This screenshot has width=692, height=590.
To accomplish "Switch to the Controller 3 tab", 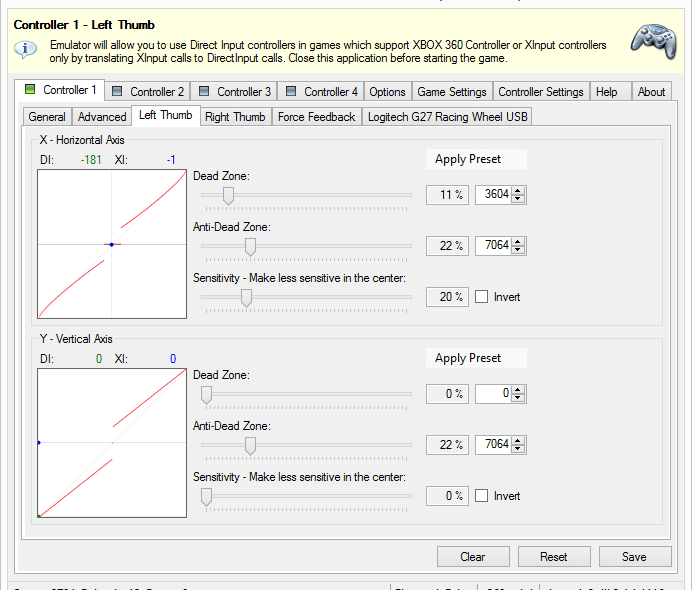I will pyautogui.click(x=235, y=92).
